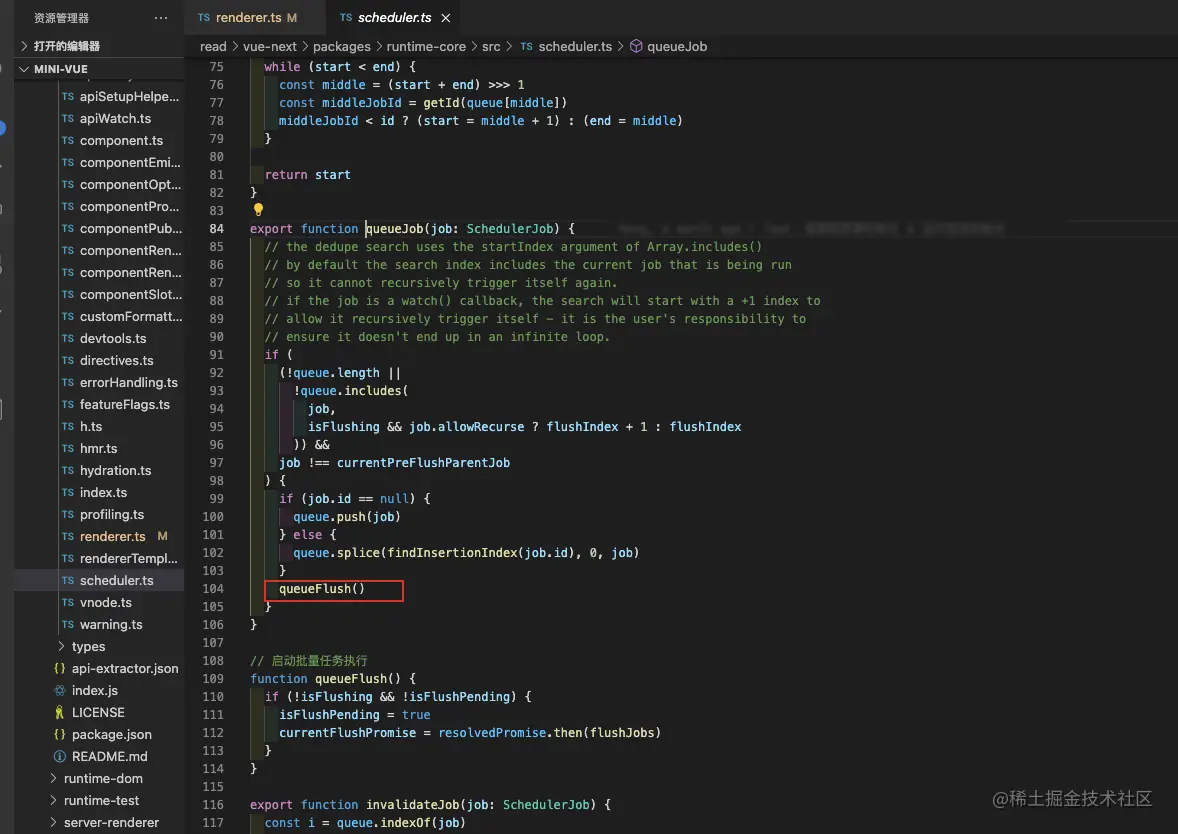Open rendererTempl... file in explorer
Image resolution: width=1178 pixels, height=834 pixels.
click(x=128, y=558)
